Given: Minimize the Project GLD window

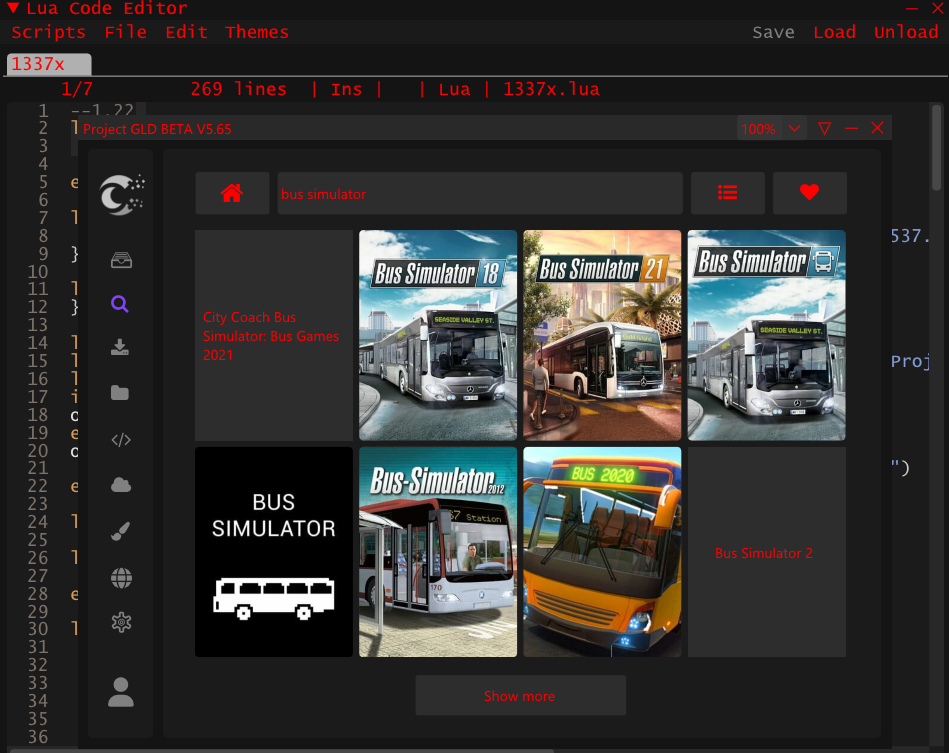Looking at the screenshot, I should tap(851, 128).
